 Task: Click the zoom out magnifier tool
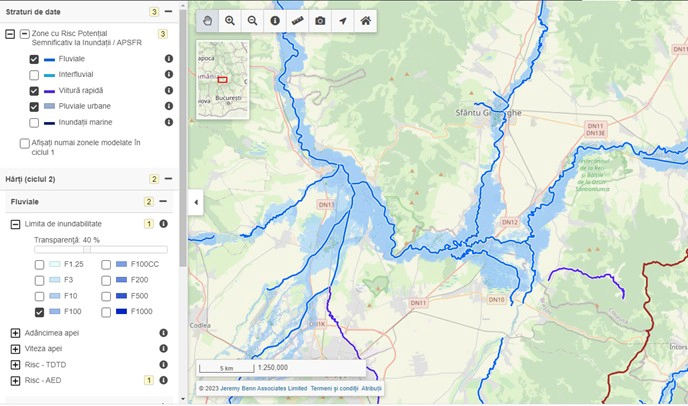(x=252, y=20)
